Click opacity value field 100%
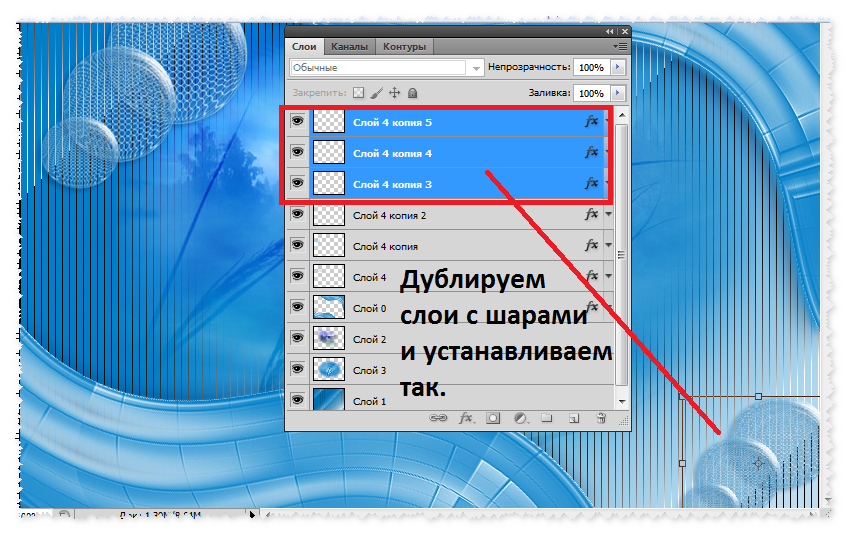This screenshot has height=535, width=850. (x=591, y=67)
